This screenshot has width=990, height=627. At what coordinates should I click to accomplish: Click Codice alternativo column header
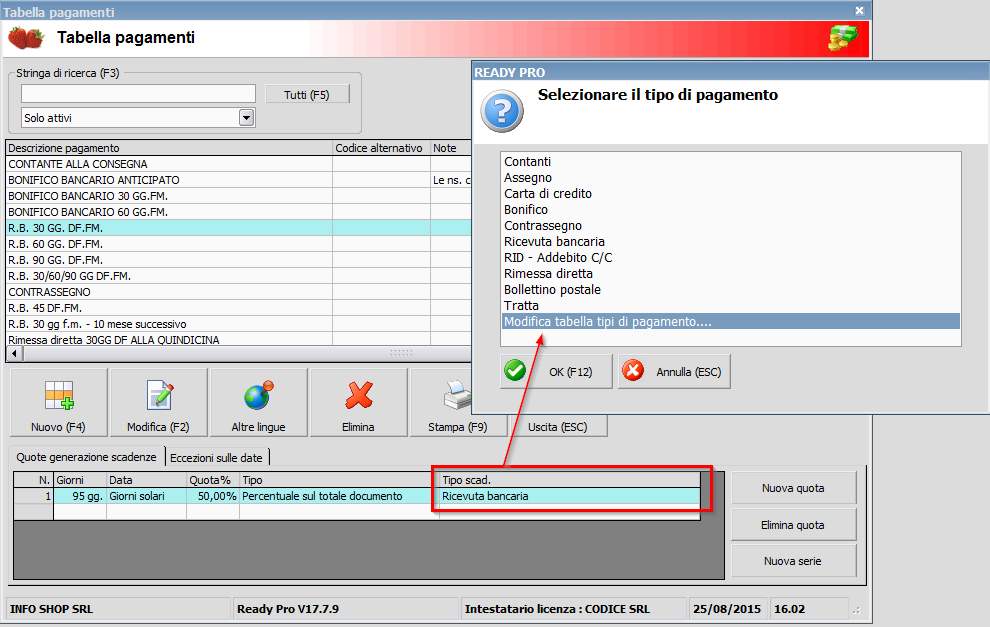click(381, 148)
